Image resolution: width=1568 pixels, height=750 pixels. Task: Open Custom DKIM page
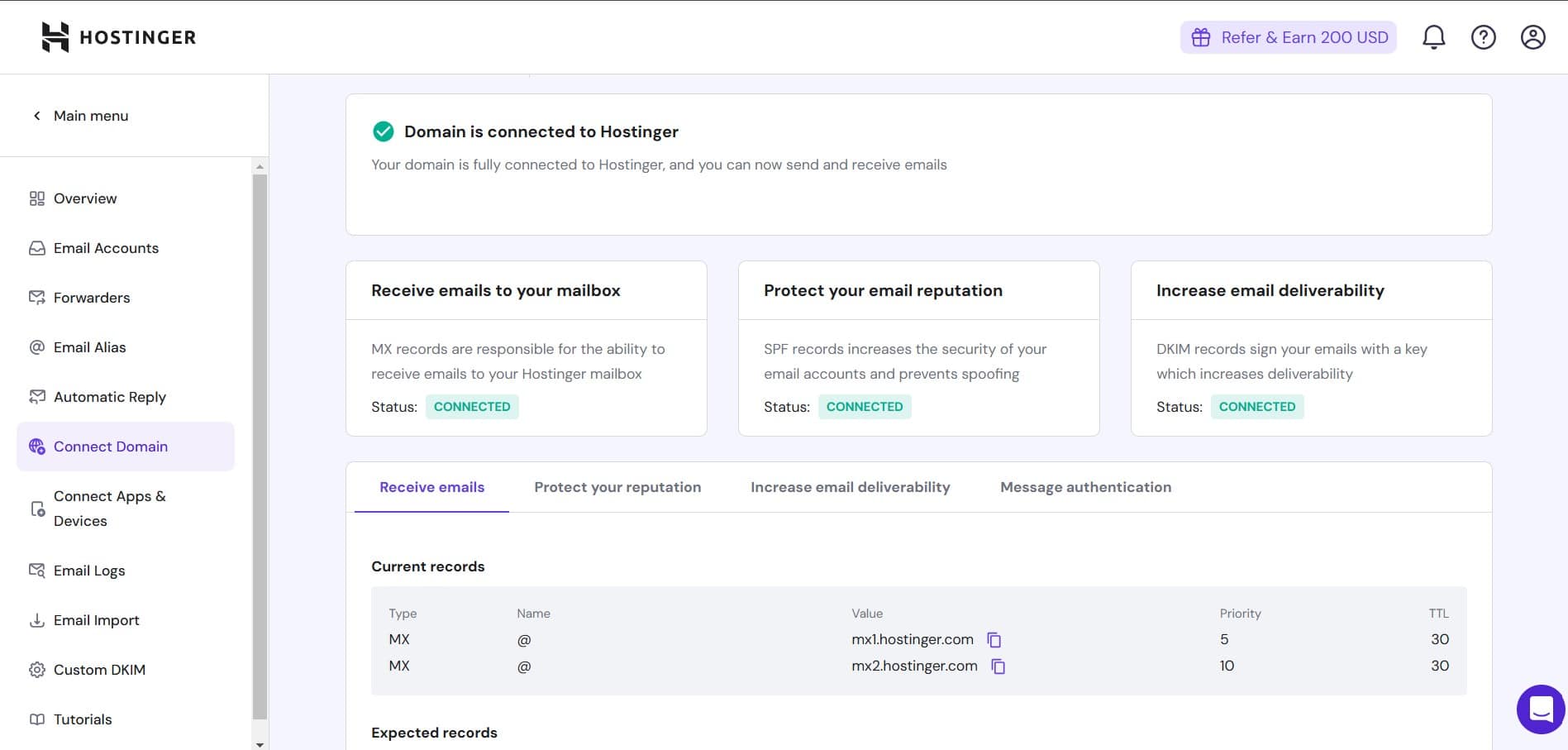click(126, 670)
